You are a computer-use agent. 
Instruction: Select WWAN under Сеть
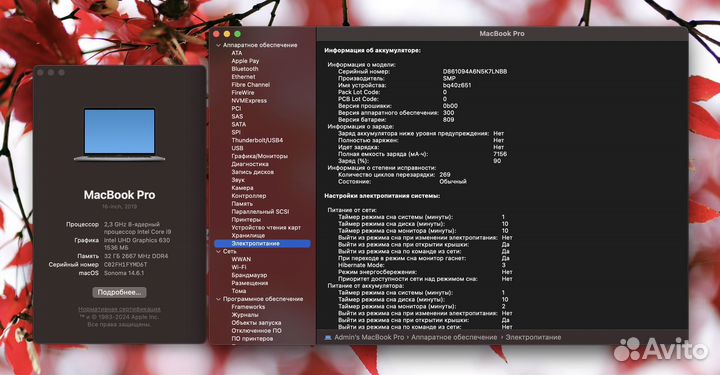pos(241,259)
